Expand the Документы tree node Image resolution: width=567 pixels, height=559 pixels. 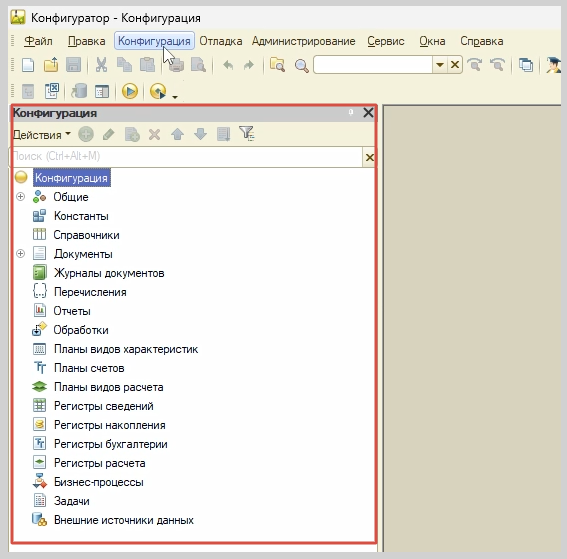(x=21, y=254)
